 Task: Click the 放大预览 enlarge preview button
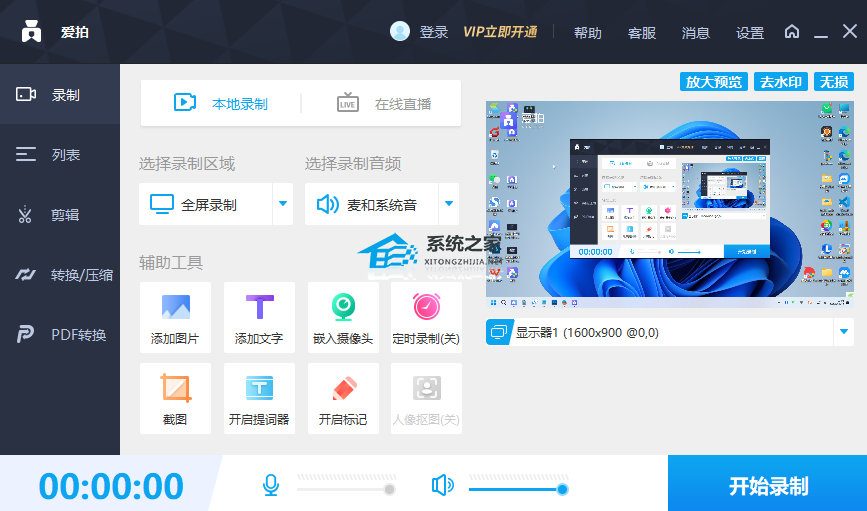(713, 82)
